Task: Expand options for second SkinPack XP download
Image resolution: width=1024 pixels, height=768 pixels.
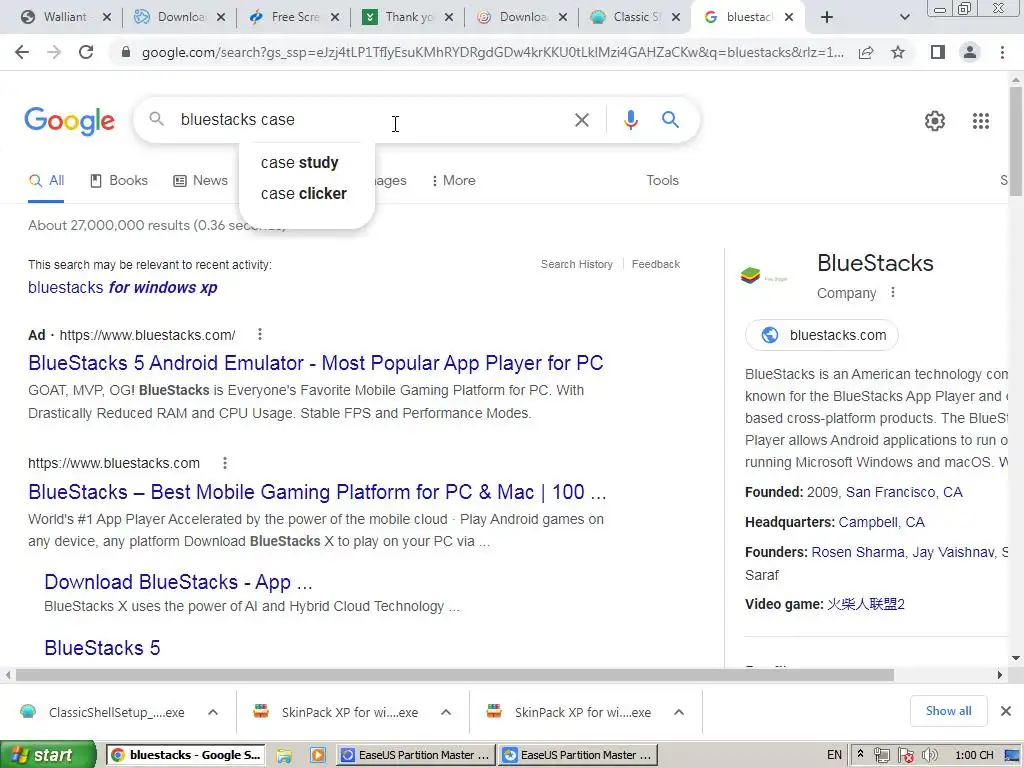Action: coord(679,712)
